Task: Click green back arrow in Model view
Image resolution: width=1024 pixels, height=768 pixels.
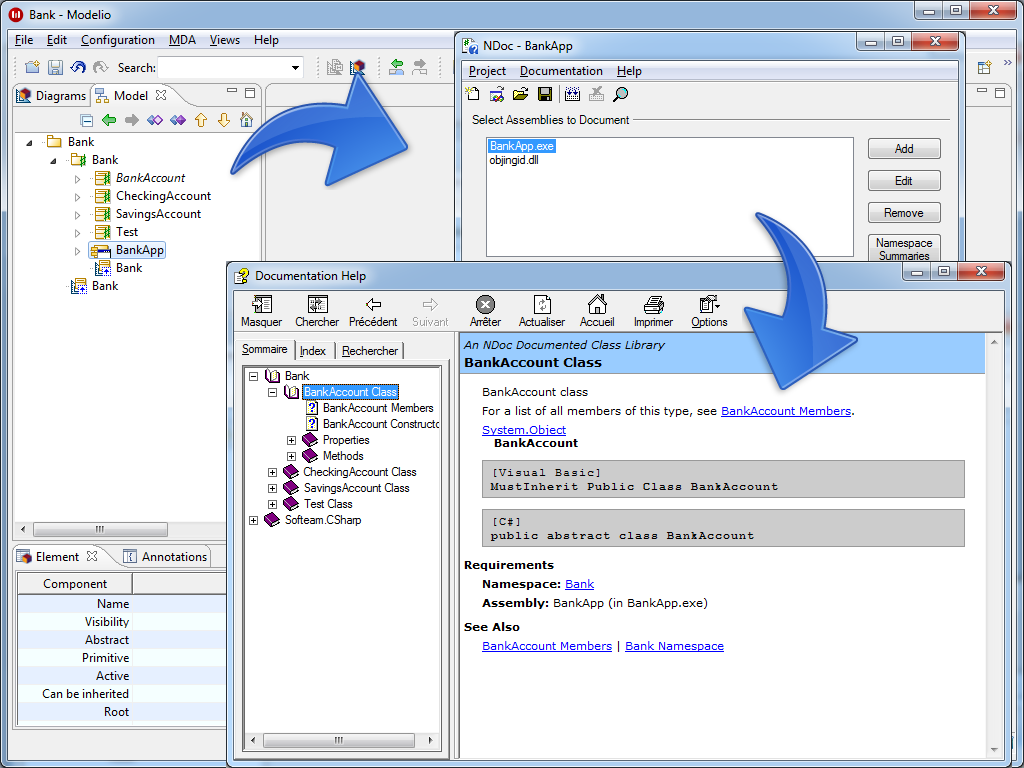Action: [x=109, y=120]
